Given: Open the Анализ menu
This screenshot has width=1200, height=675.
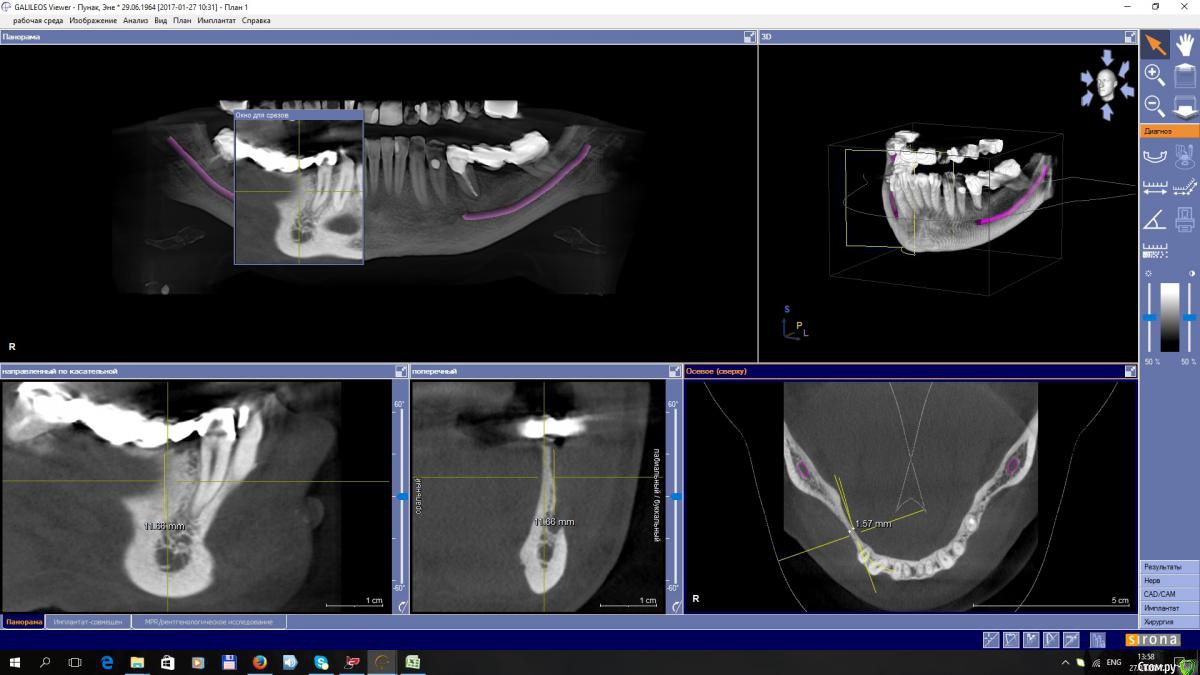Looking at the screenshot, I should click(135, 20).
